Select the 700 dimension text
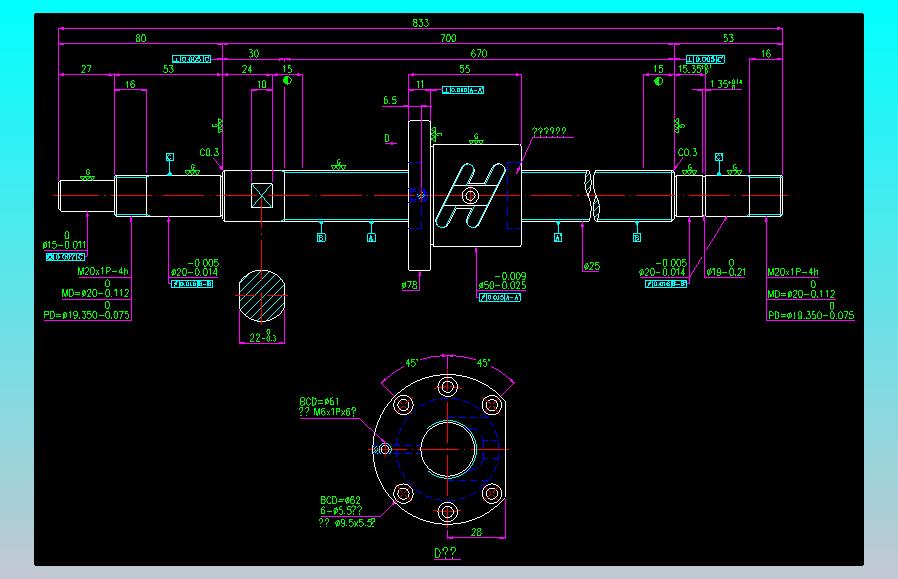This screenshot has height=579, width=898. [x=448, y=38]
